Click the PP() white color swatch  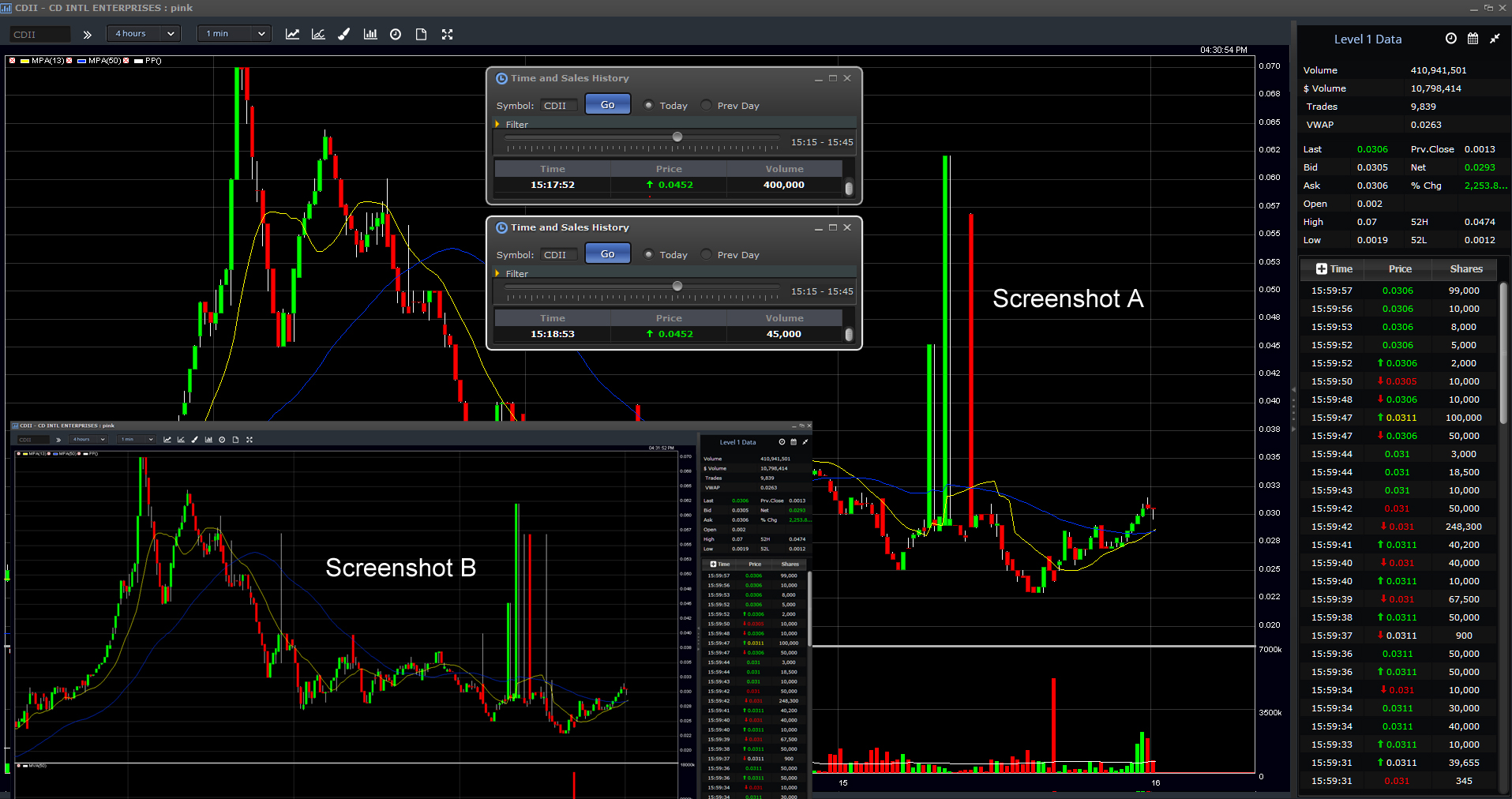pyautogui.click(x=139, y=61)
